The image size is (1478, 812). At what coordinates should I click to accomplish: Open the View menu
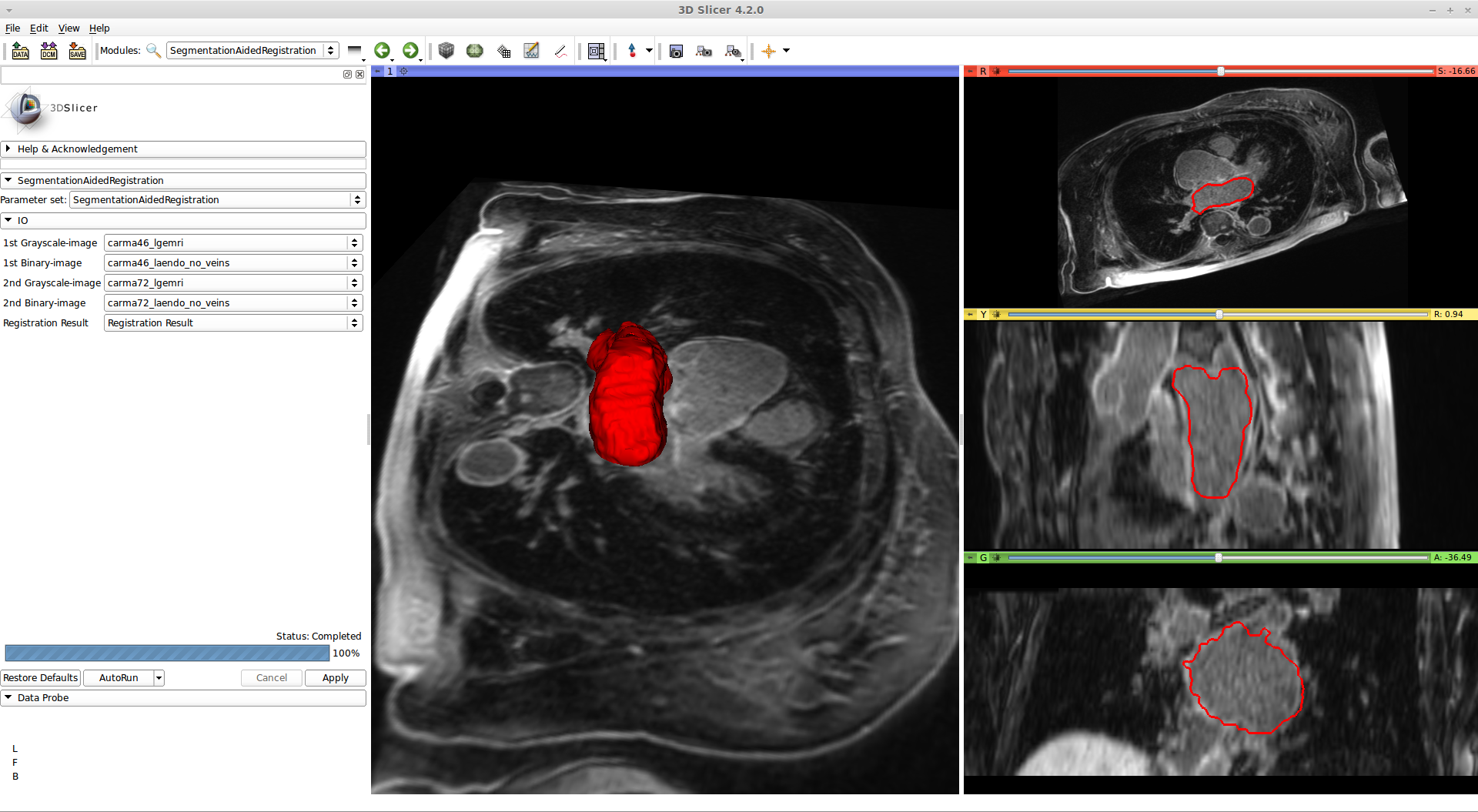point(69,28)
